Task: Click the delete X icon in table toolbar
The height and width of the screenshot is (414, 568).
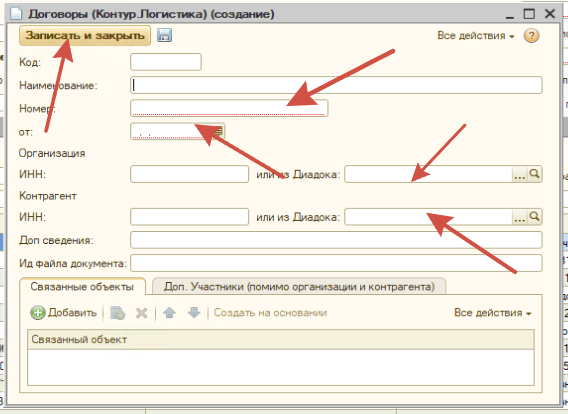Action: (141, 313)
